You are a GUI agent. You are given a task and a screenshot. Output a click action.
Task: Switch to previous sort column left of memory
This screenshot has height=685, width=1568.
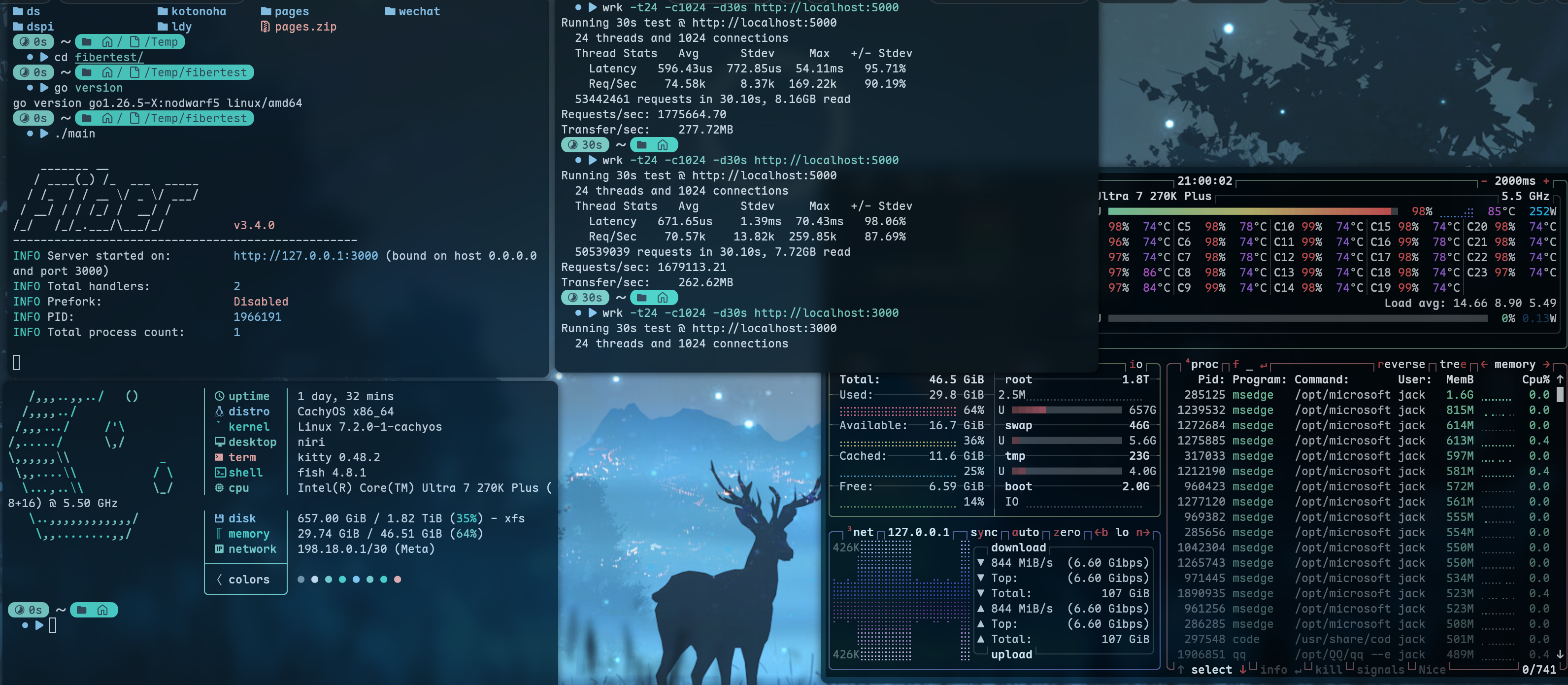[x=1484, y=365]
